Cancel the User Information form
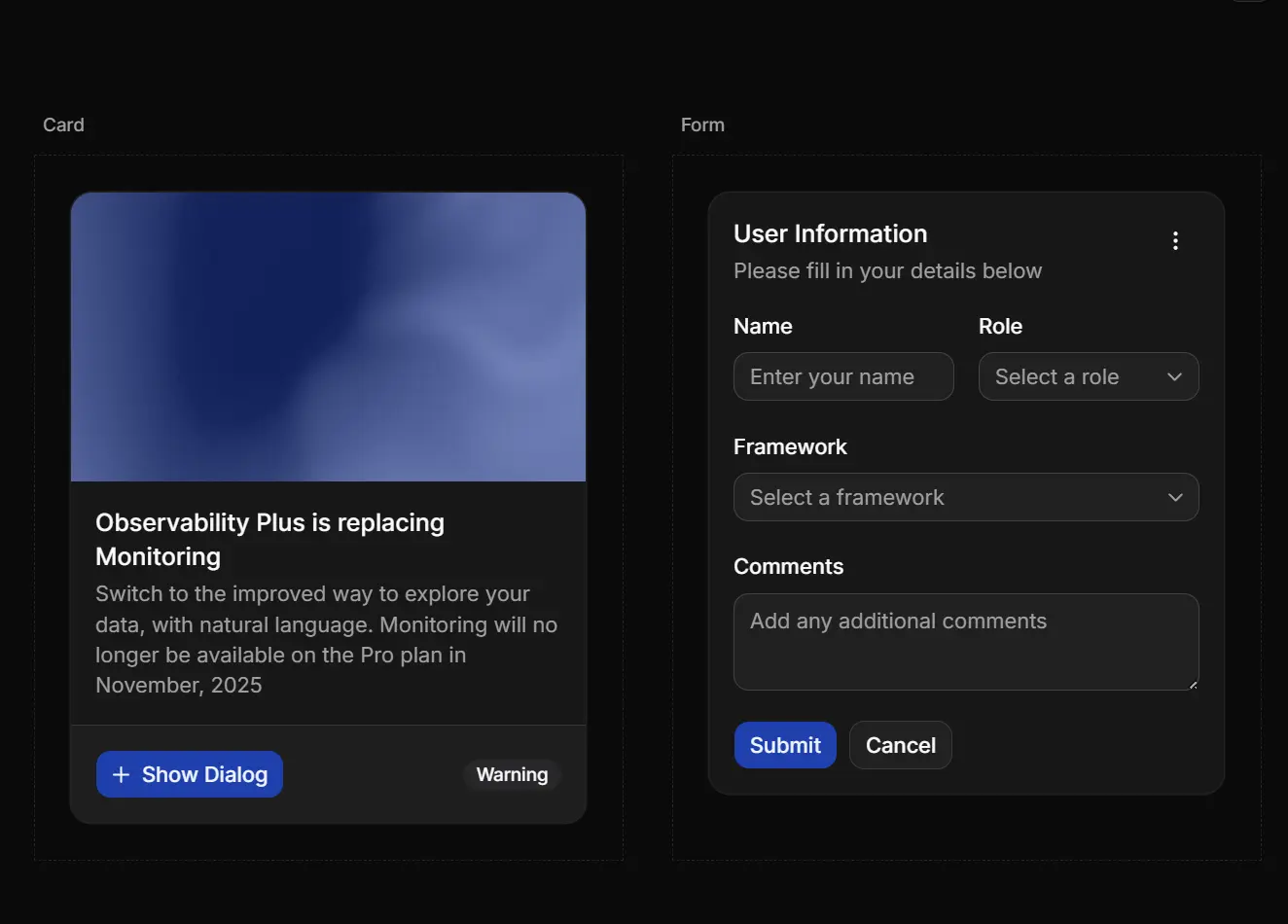Viewport: 1288px width, 924px height. (x=900, y=745)
